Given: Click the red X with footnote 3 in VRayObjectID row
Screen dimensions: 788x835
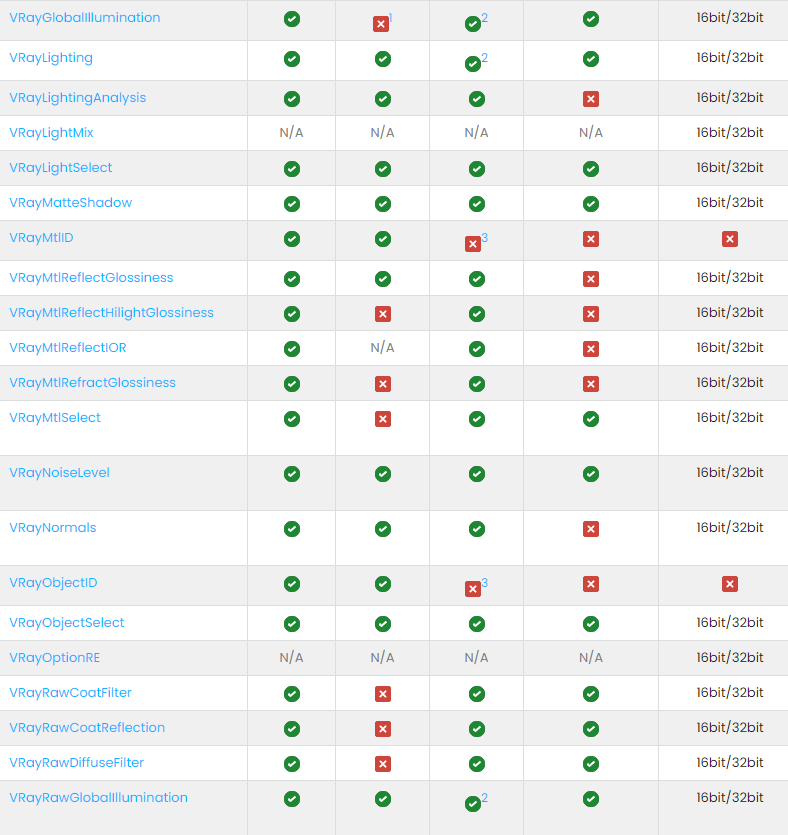Looking at the screenshot, I should point(473,589).
